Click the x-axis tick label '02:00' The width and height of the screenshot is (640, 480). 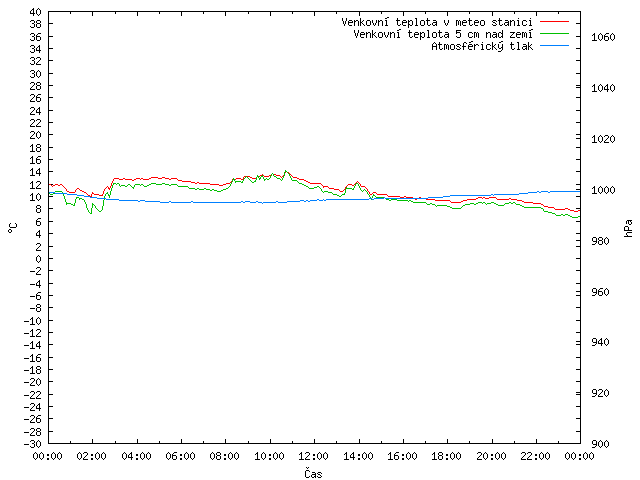click(x=92, y=456)
